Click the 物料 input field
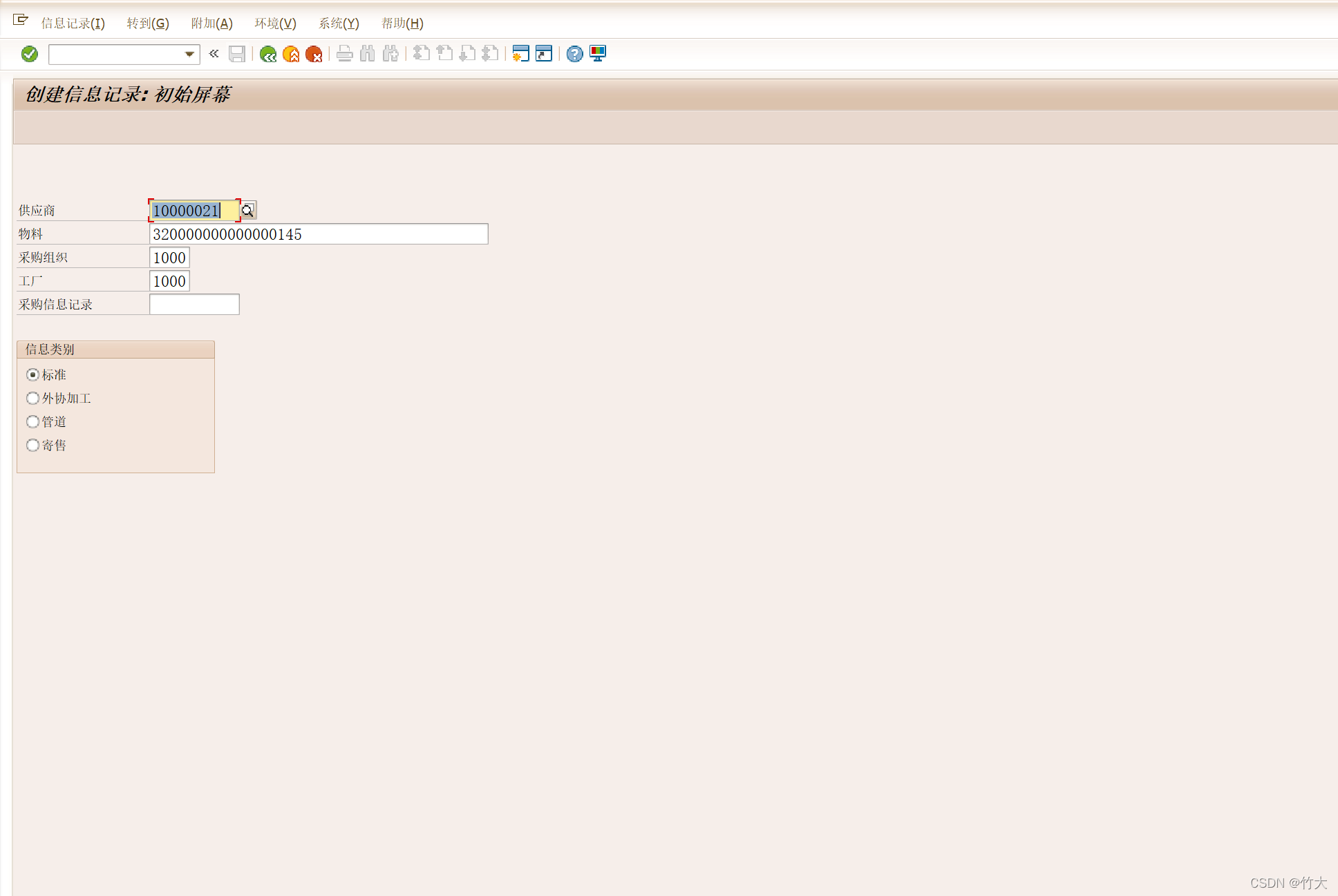The height and width of the screenshot is (896, 1338). pos(318,234)
